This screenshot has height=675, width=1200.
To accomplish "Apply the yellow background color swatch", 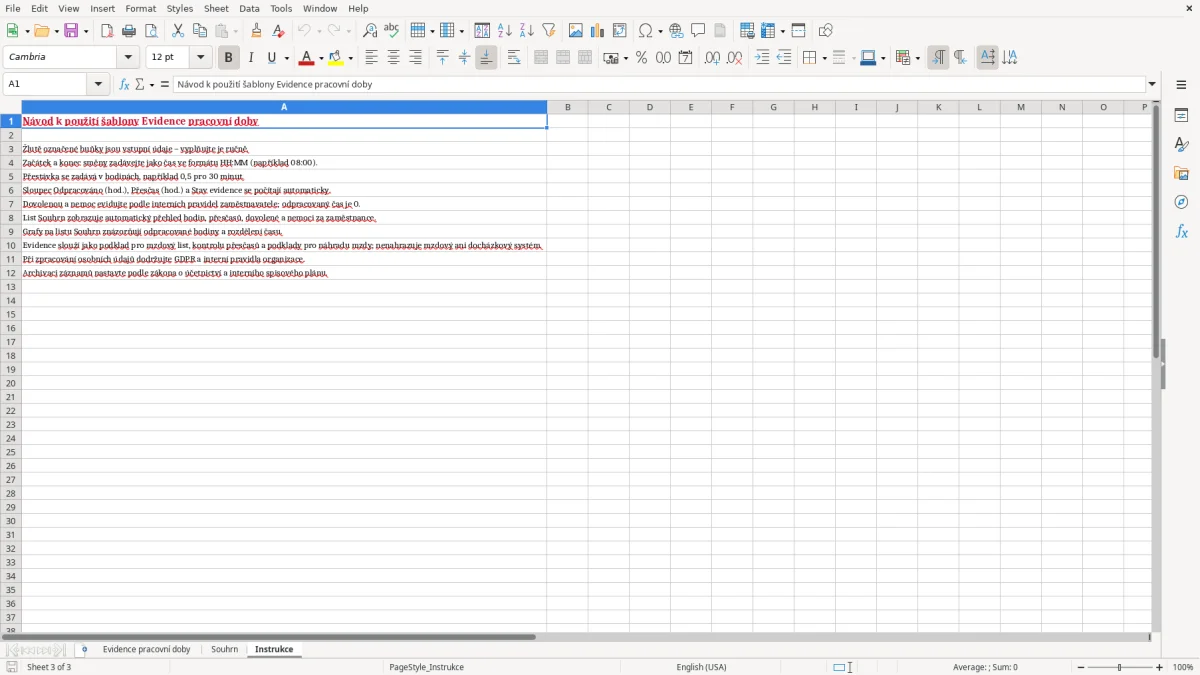I will pos(336,58).
